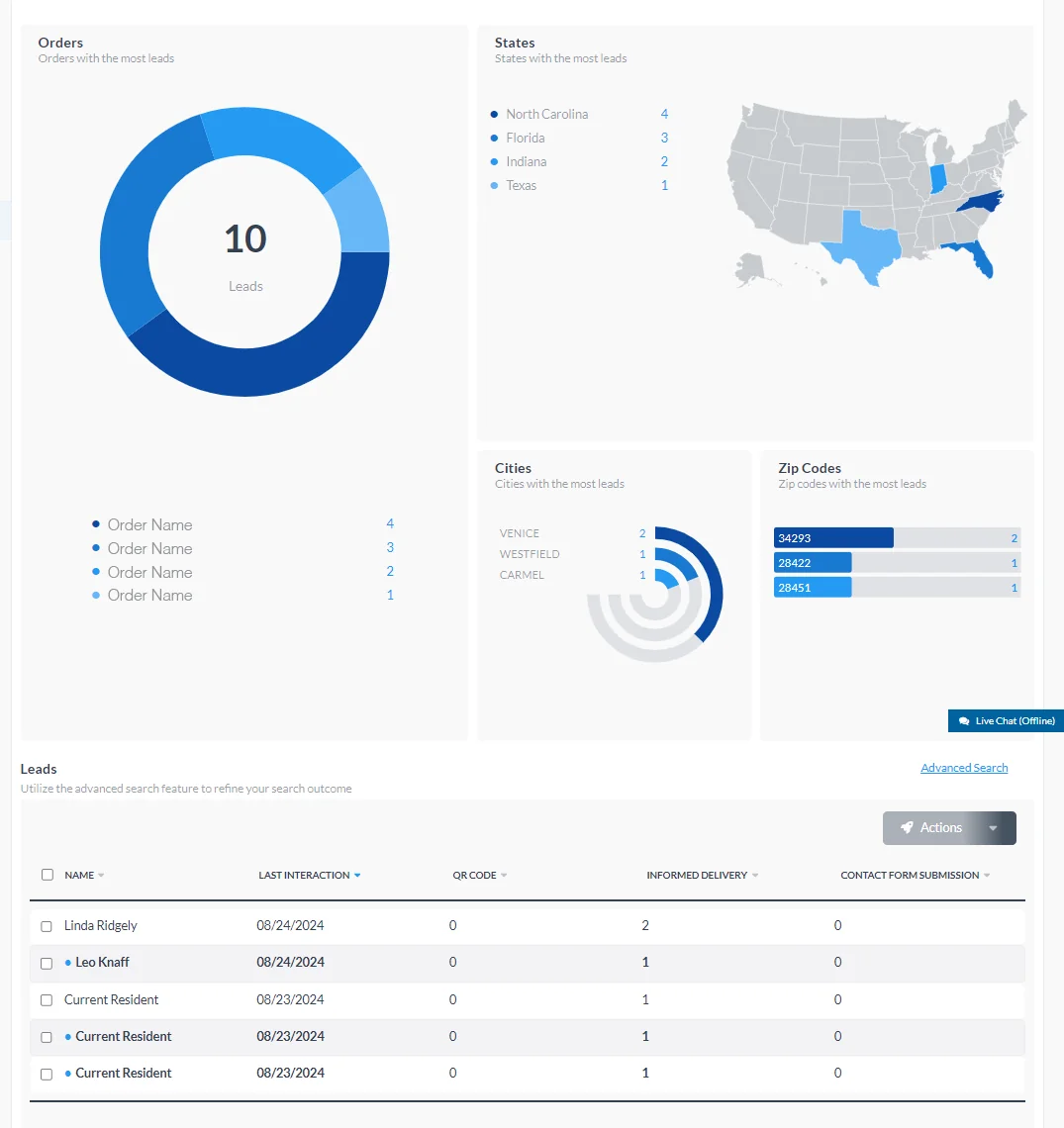The width and height of the screenshot is (1064, 1128).
Task: Select the Leo Knaff row checkbox
Action: pyautogui.click(x=47, y=963)
